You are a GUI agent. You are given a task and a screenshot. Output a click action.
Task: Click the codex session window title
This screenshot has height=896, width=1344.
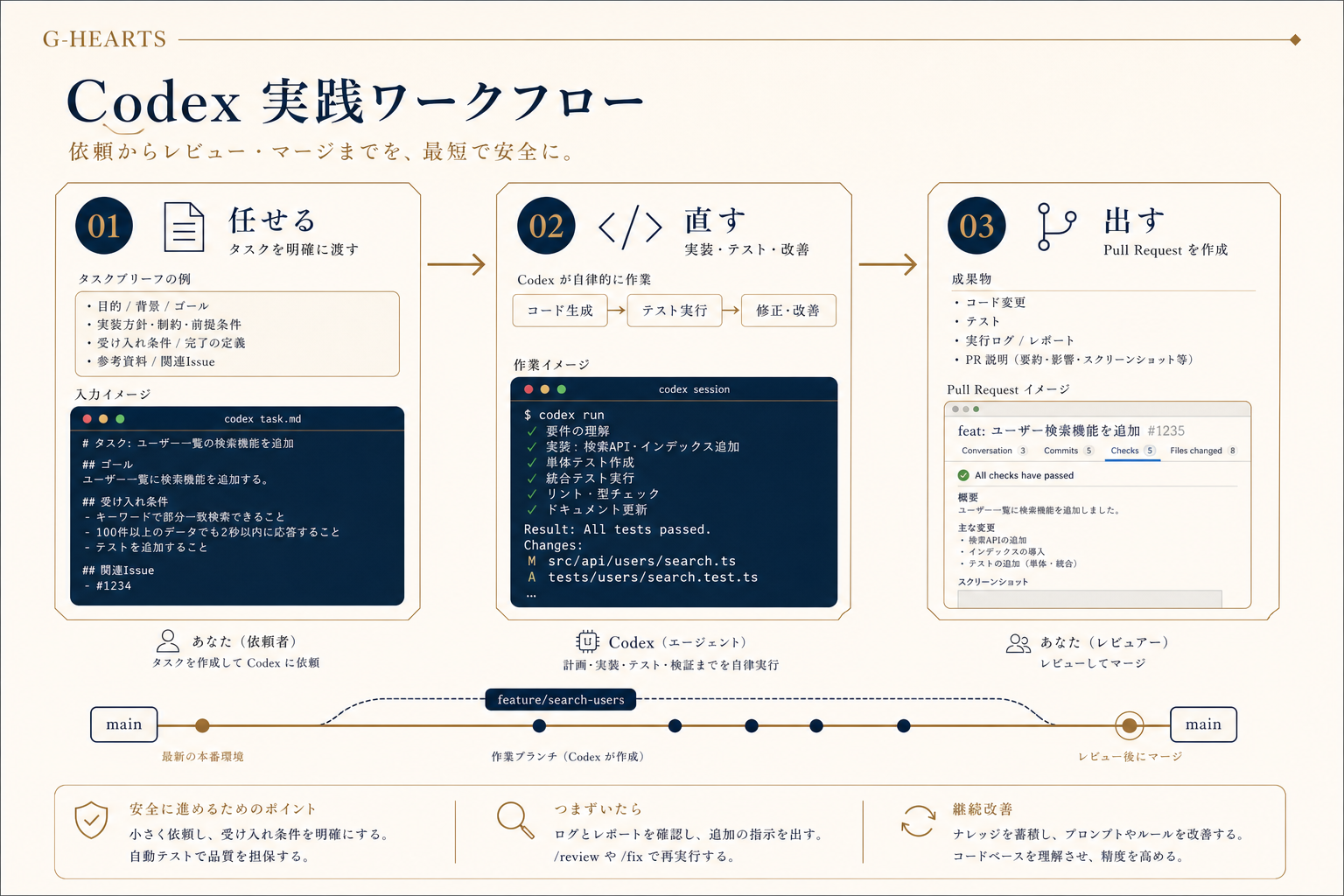[x=694, y=389]
